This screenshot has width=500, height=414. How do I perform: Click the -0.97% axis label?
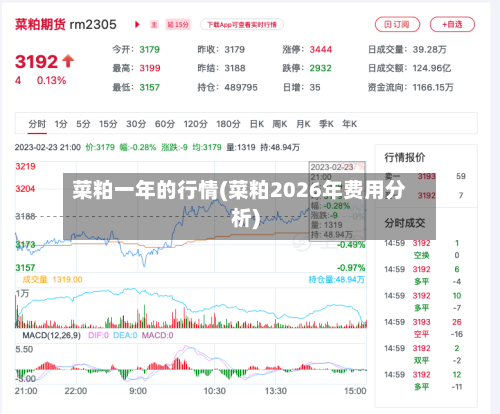coord(351,267)
